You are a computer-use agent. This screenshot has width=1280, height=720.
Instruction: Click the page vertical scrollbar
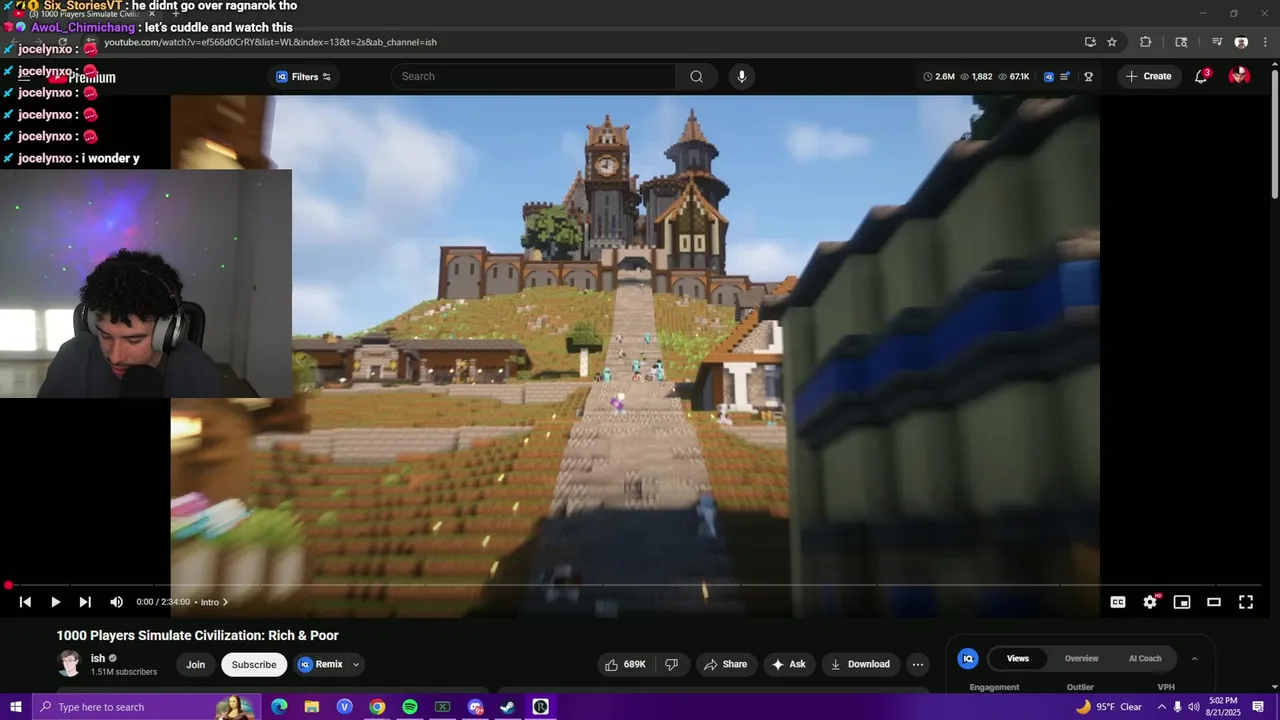pos(1274,135)
